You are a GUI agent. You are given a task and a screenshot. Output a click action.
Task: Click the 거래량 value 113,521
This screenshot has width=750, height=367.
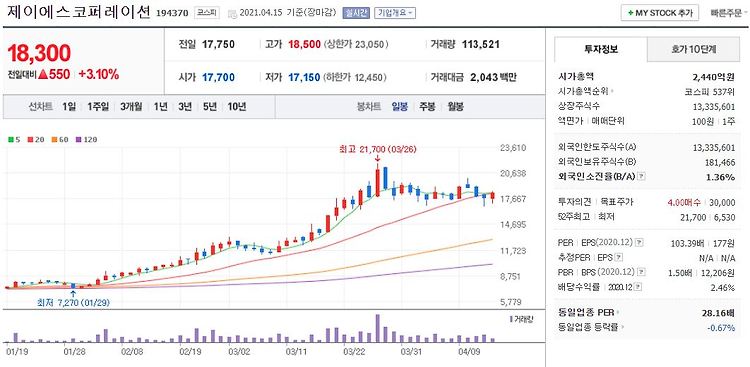point(481,44)
